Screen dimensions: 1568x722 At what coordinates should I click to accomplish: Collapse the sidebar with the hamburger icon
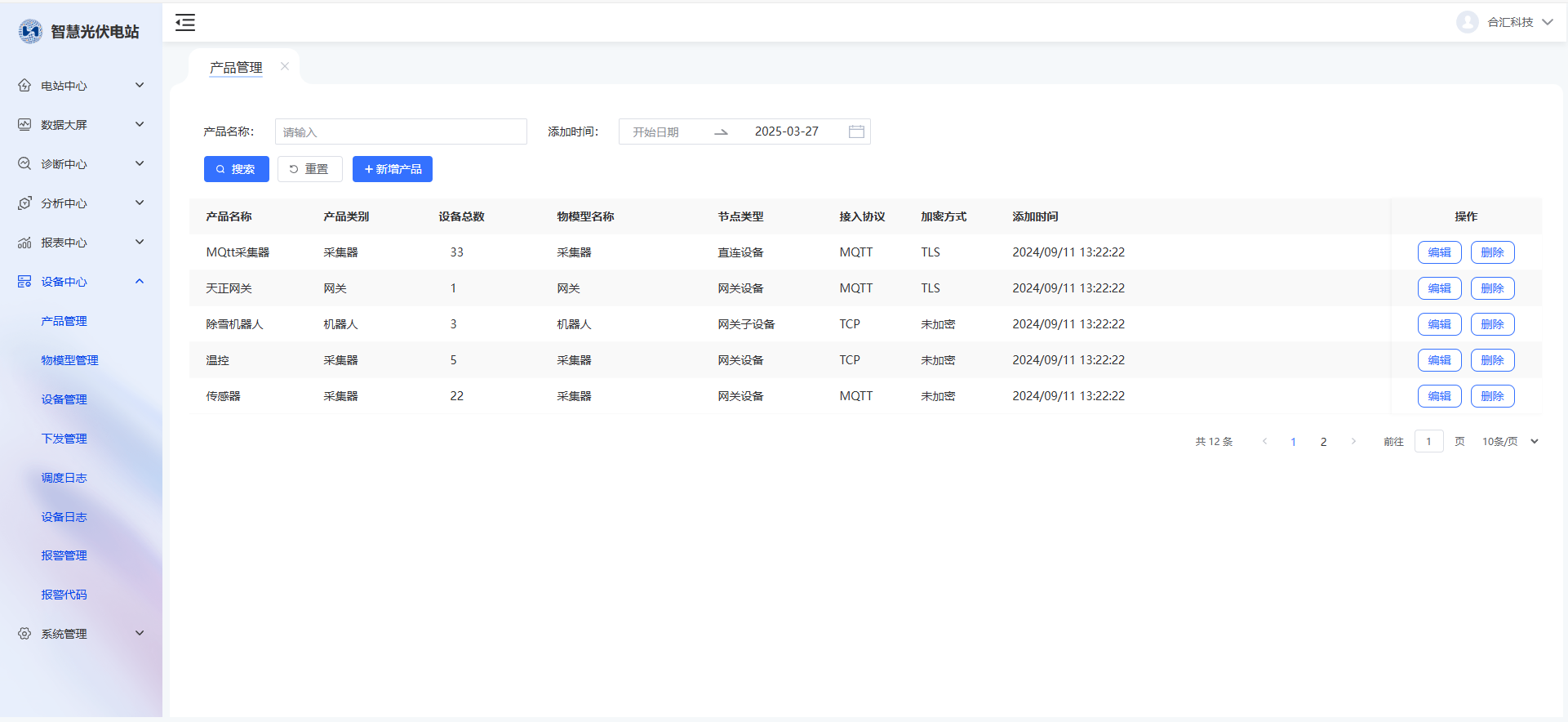[x=185, y=23]
